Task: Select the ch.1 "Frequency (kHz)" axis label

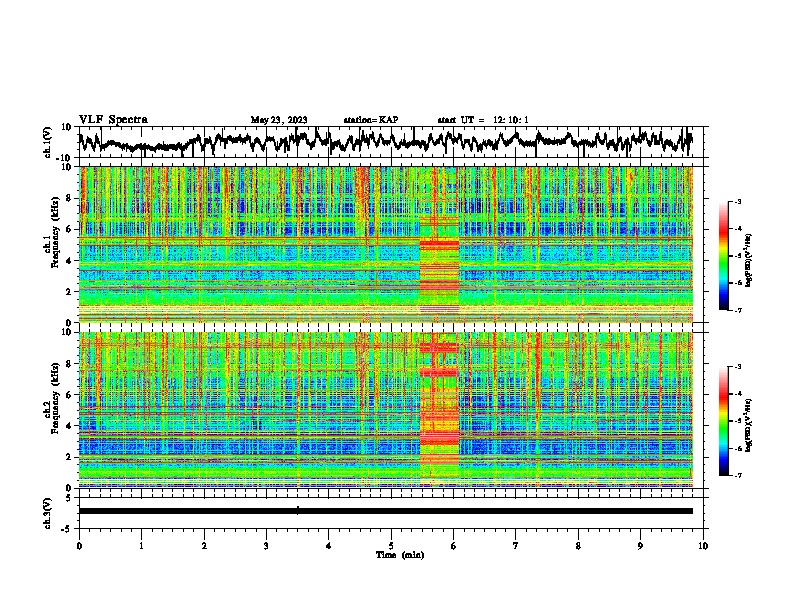Action: 55,232
